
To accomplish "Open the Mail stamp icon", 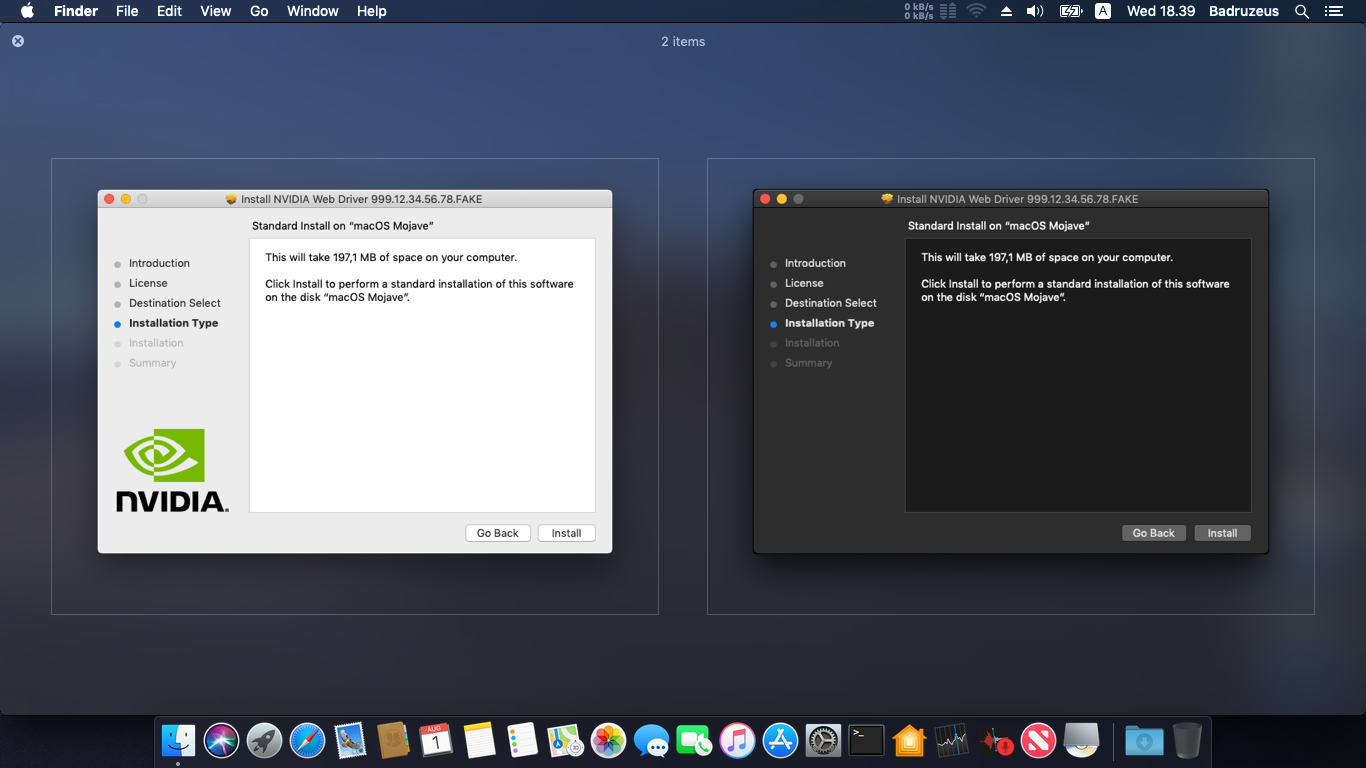I will click(350, 741).
